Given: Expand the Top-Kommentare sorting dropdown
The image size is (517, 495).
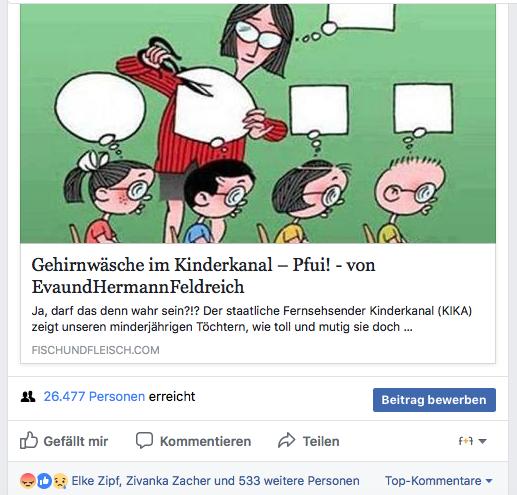Looking at the screenshot, I should pos(439,481).
